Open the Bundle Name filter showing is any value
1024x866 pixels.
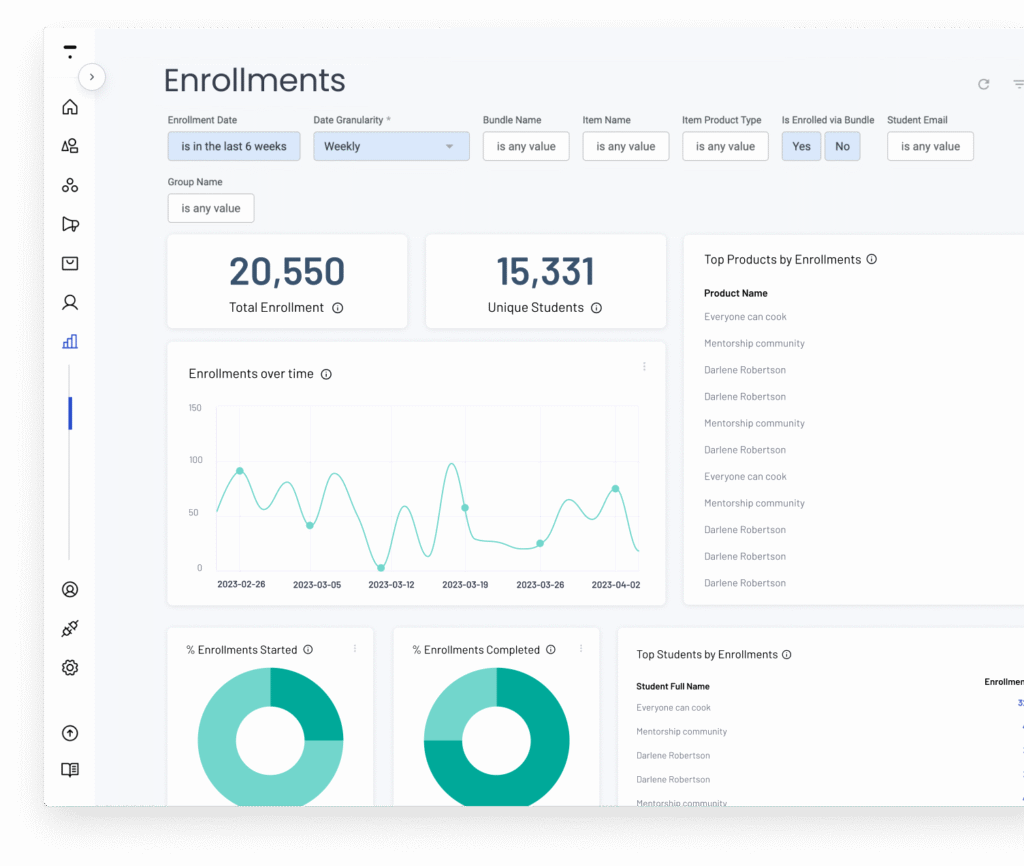tap(526, 146)
